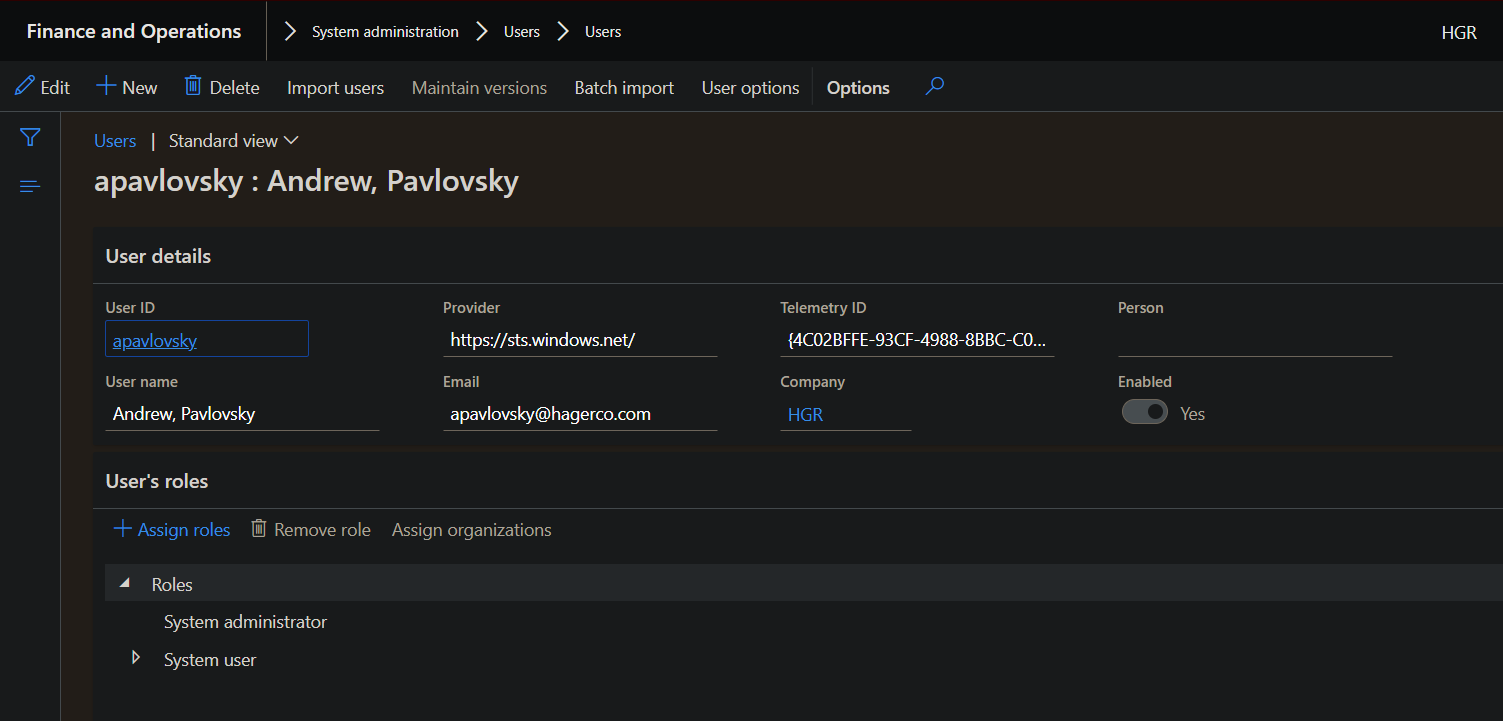Viewport: 1503px width, 721px height.
Task: Click the Email field
Action: click(580, 414)
